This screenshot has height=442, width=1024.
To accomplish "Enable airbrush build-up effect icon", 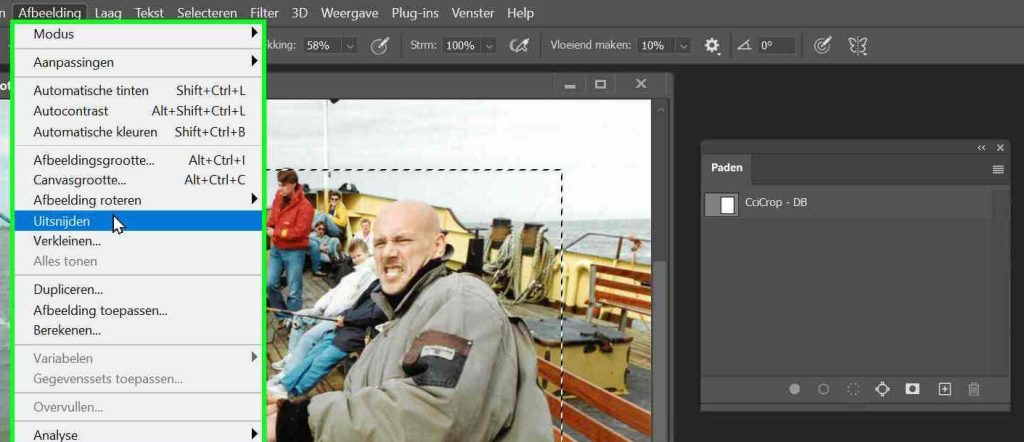I will 518,45.
